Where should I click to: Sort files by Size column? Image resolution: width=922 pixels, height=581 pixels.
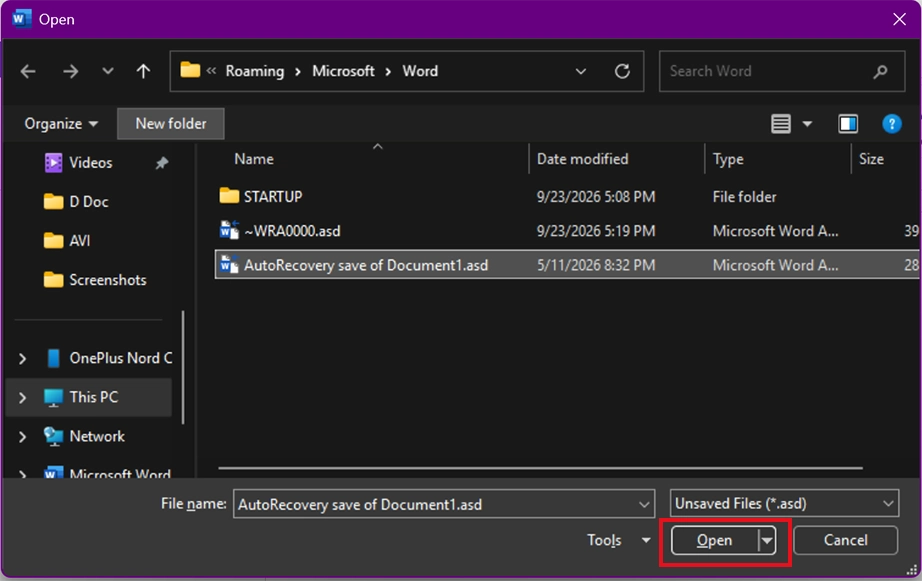(871, 159)
